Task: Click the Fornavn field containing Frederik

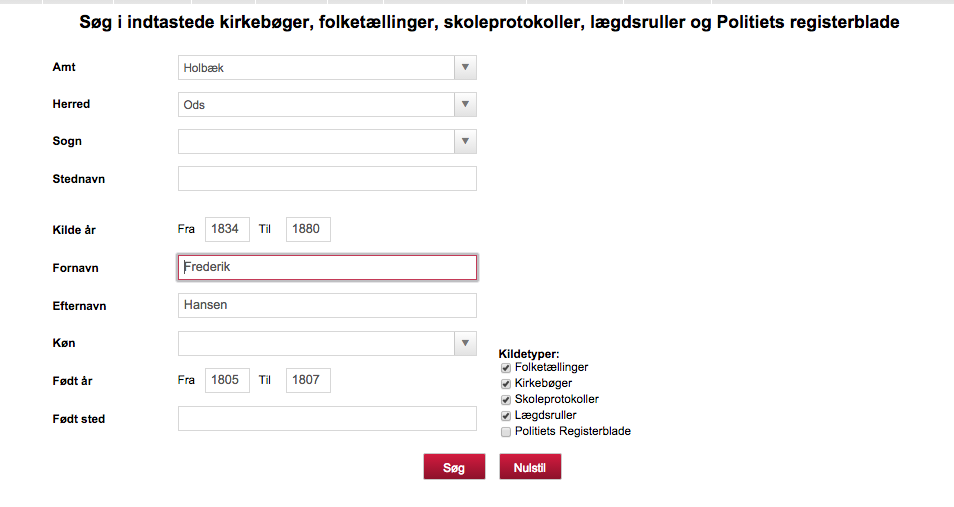Action: coord(327,267)
